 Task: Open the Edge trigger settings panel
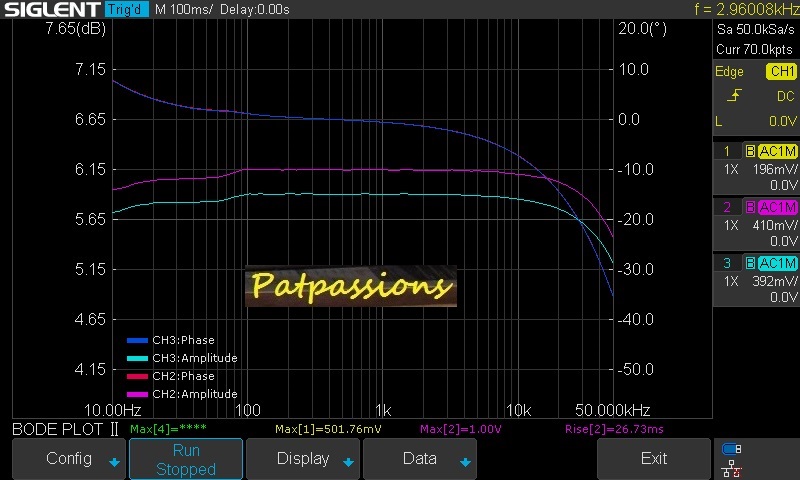729,71
